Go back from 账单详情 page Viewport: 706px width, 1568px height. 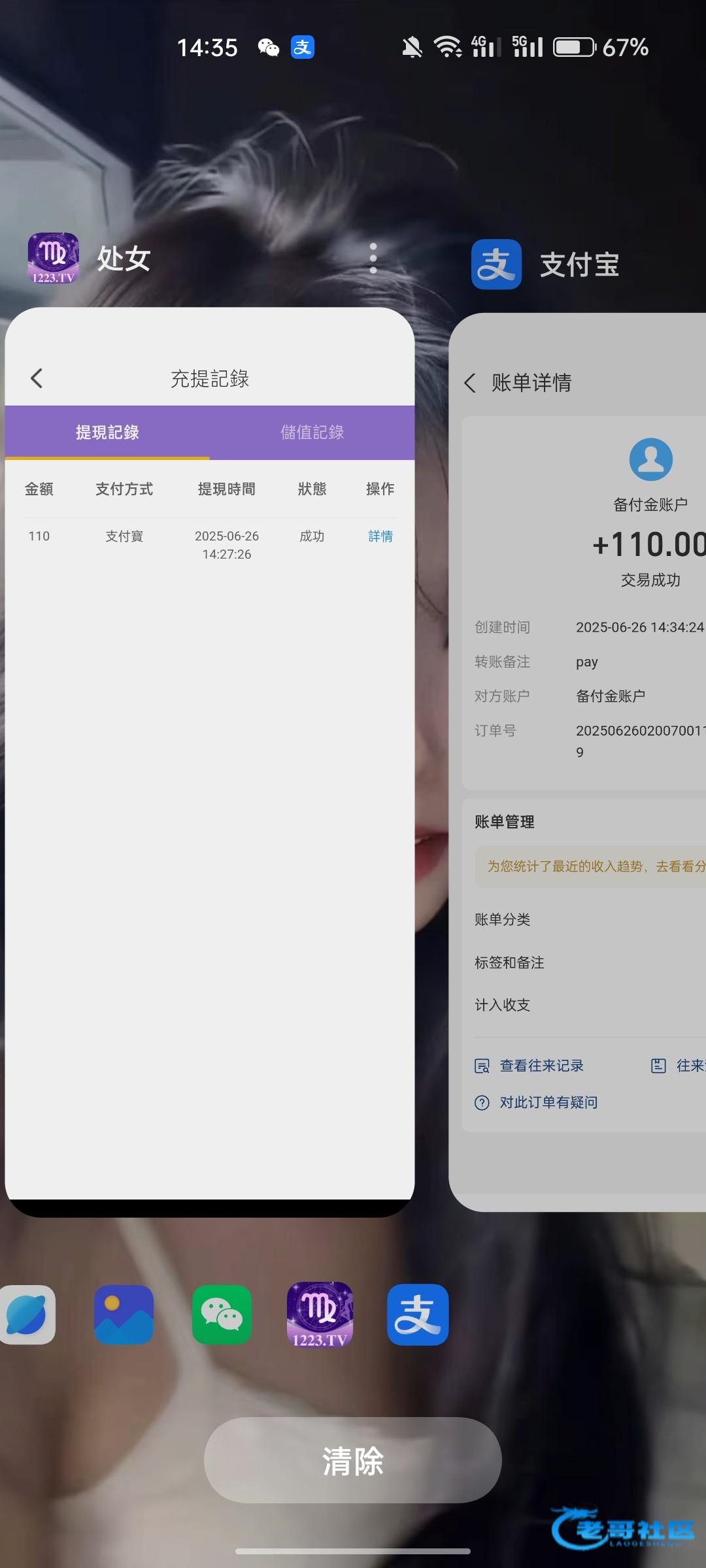coord(470,383)
